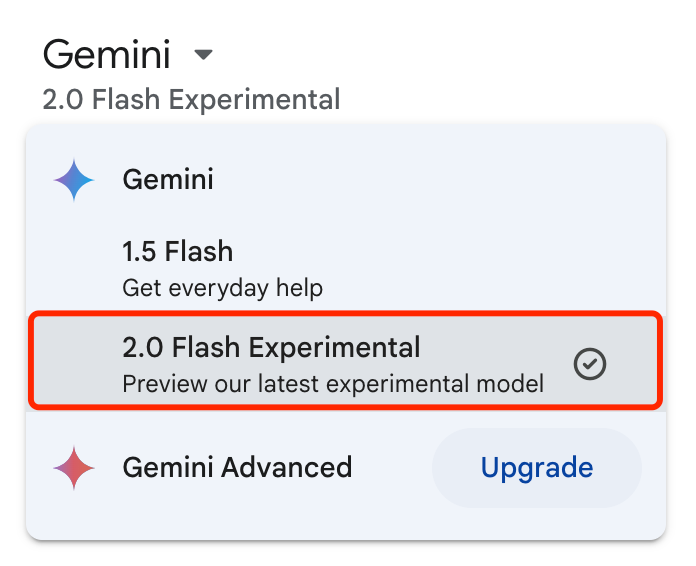Select the 1.5 Flash model
Screen dimensions: 696x566
[x=346, y=269]
